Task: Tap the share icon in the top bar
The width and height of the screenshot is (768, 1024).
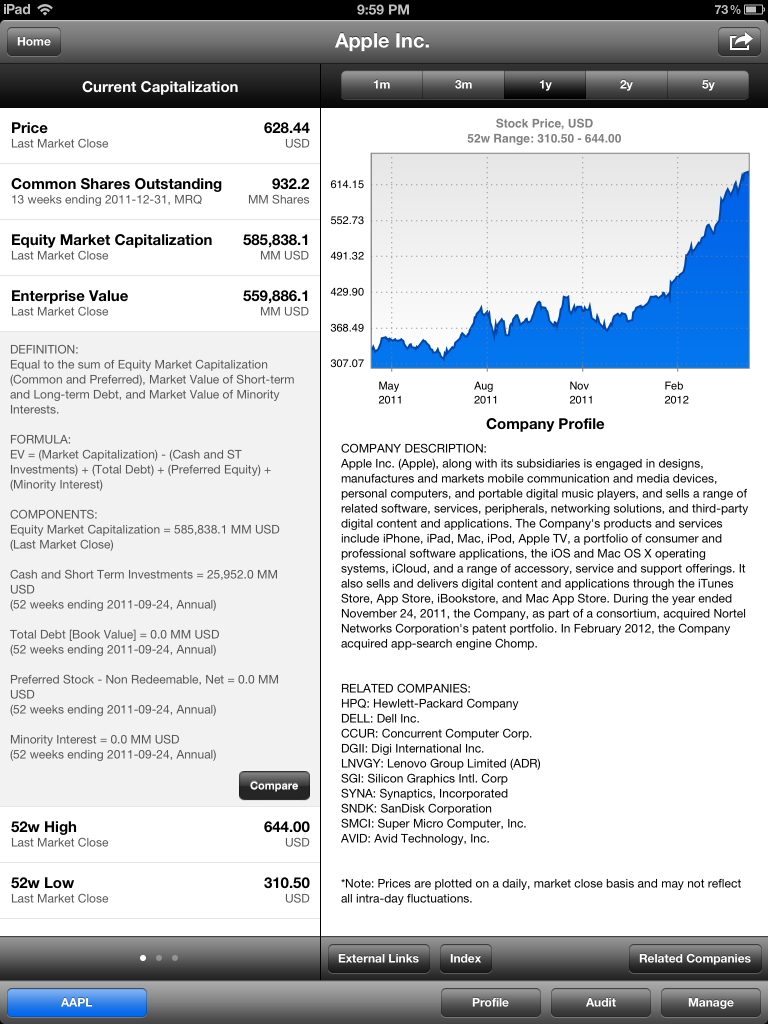Action: [740, 41]
